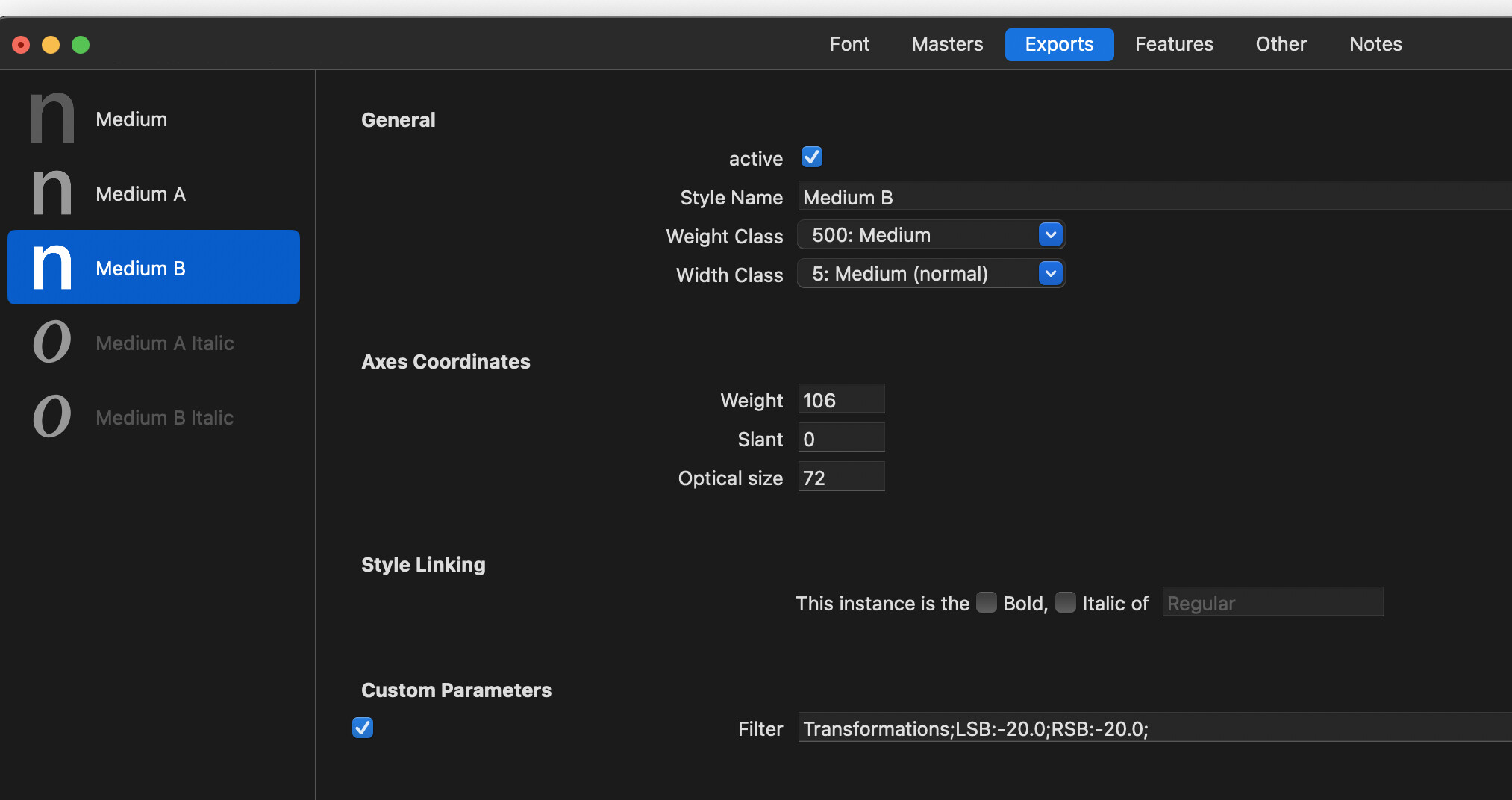Uncheck the active checkbox

tap(811, 157)
